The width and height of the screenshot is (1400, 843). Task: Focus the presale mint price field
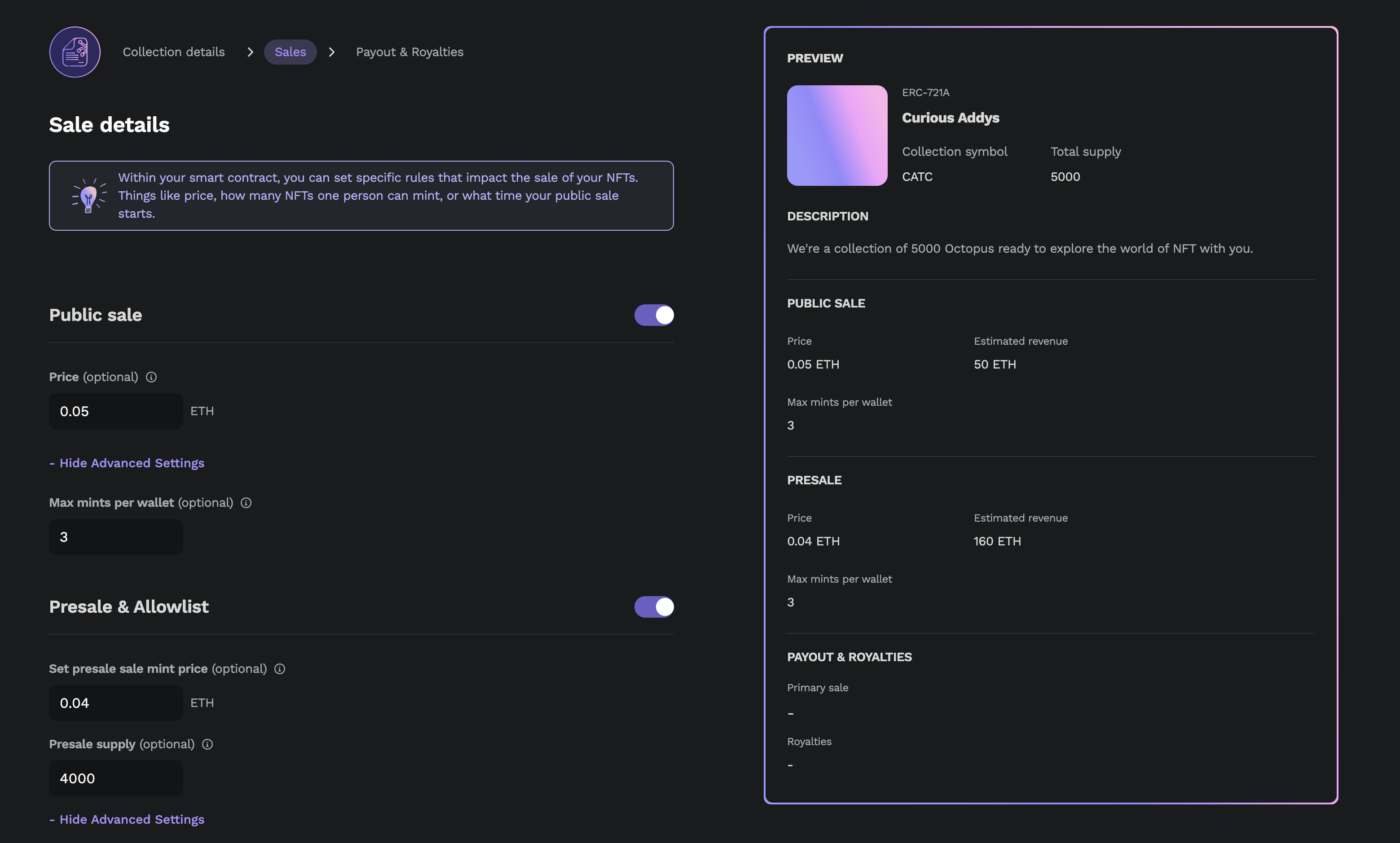tap(116, 703)
